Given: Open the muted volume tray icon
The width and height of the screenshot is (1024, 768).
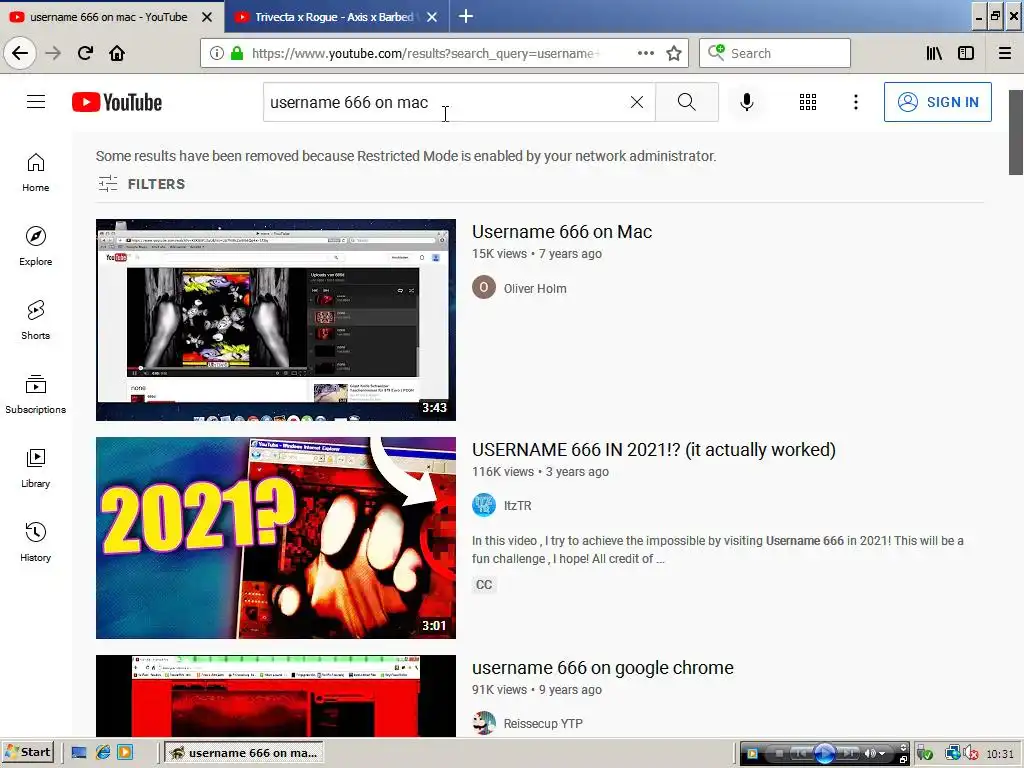Looking at the screenshot, I should (970, 754).
